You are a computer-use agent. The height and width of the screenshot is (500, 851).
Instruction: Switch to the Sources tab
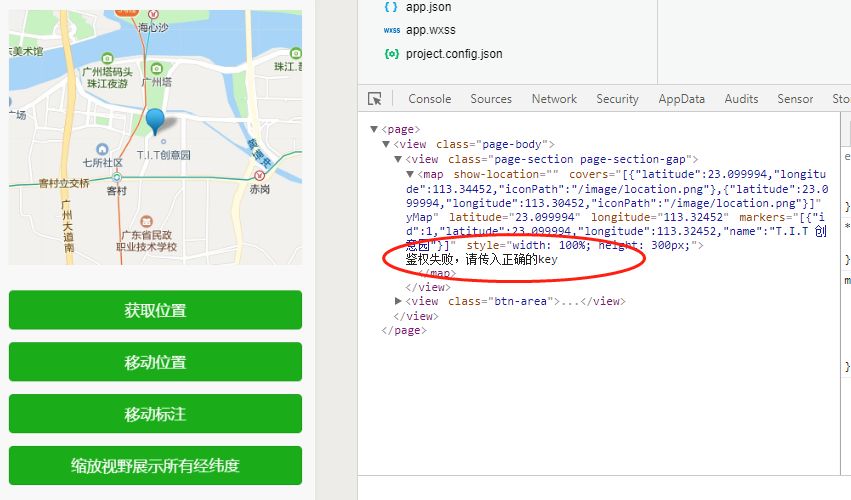coord(491,99)
